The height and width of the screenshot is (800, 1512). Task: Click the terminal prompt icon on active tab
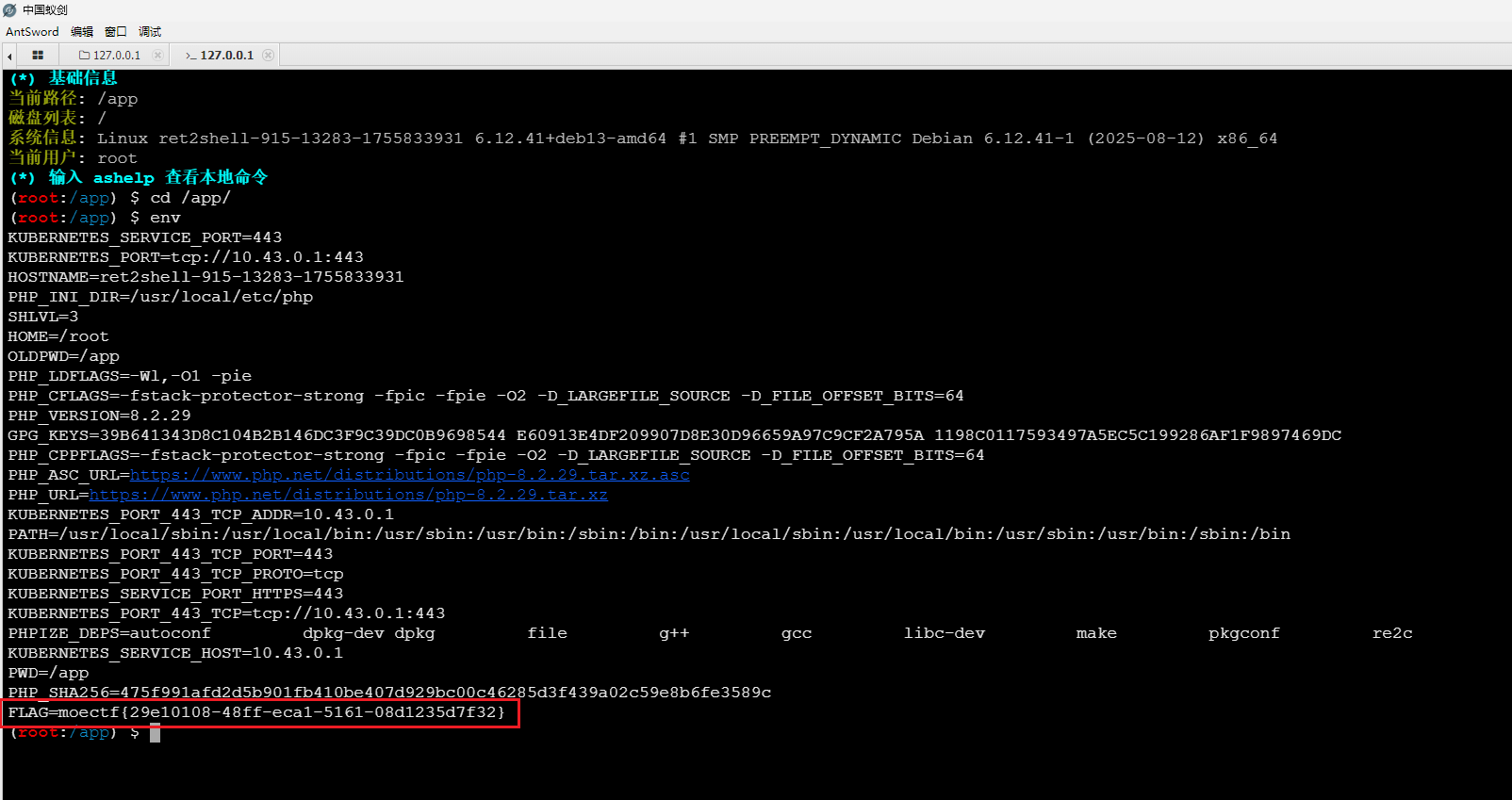(191, 56)
